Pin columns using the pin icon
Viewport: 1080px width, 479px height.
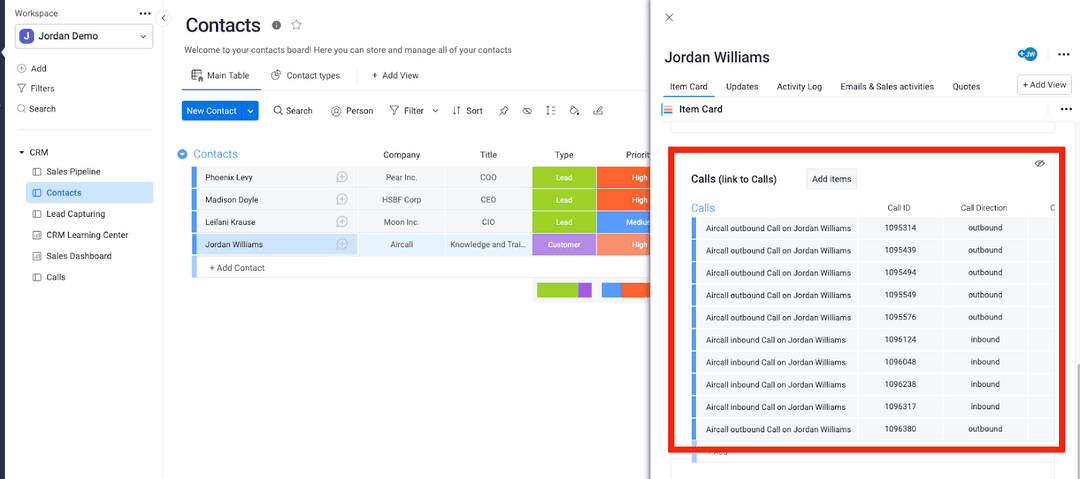(x=503, y=111)
